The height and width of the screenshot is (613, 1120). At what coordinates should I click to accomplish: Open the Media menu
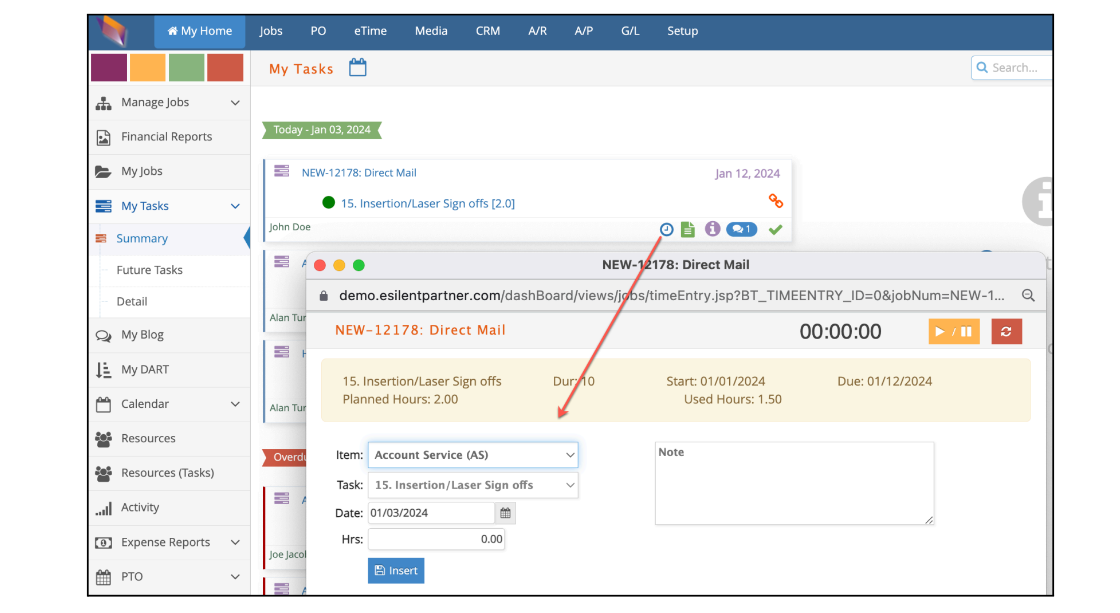(x=431, y=31)
